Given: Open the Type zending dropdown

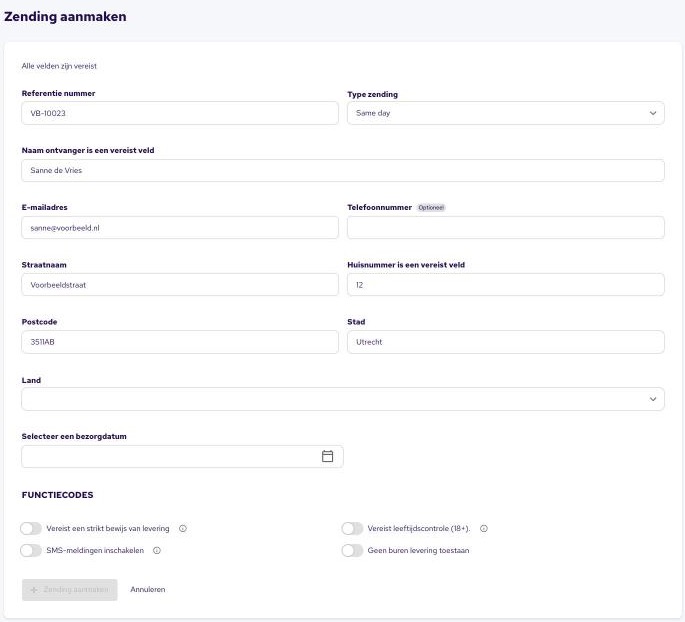Looking at the screenshot, I should click(506, 113).
